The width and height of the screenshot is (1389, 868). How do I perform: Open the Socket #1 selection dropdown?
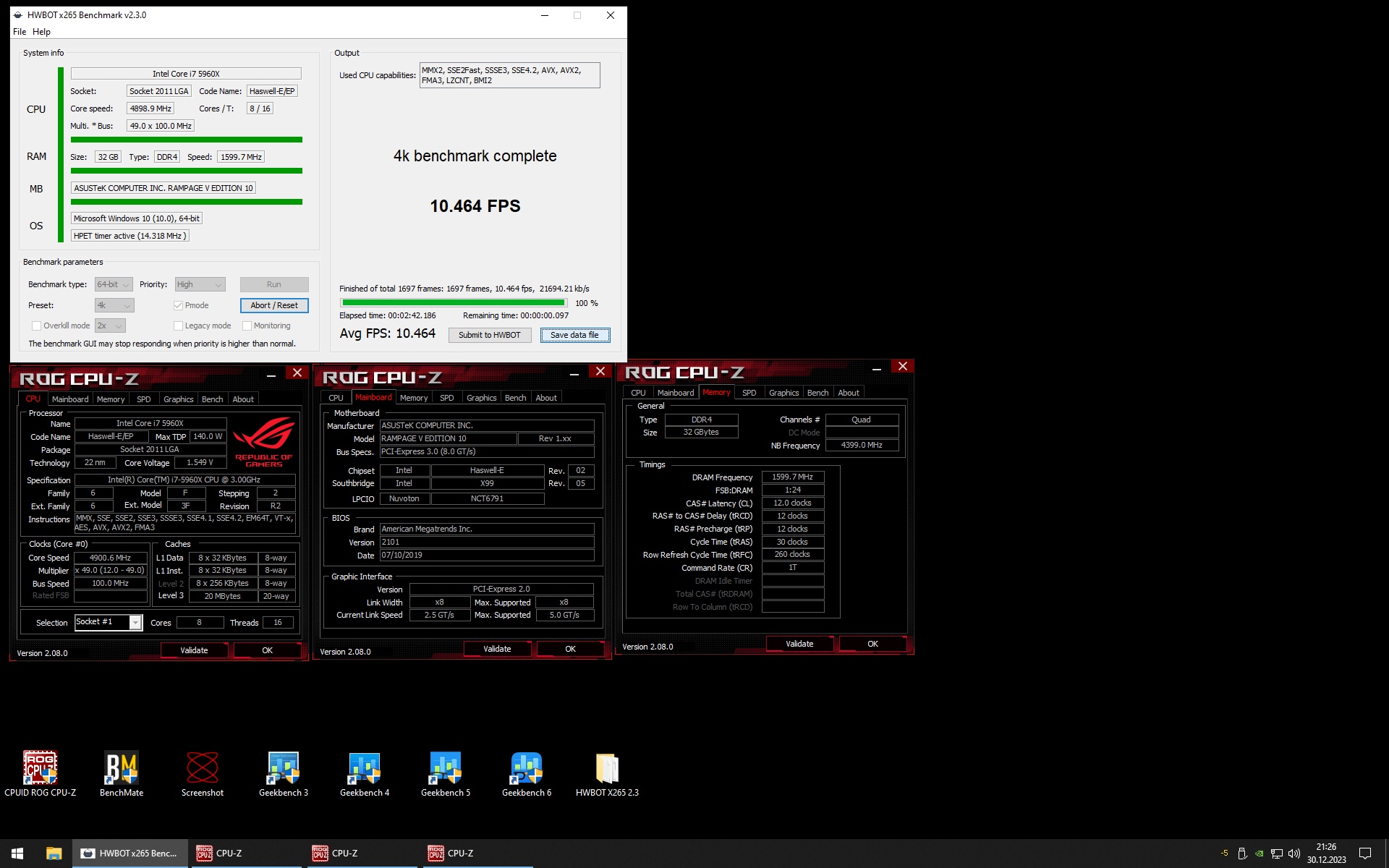[109, 622]
